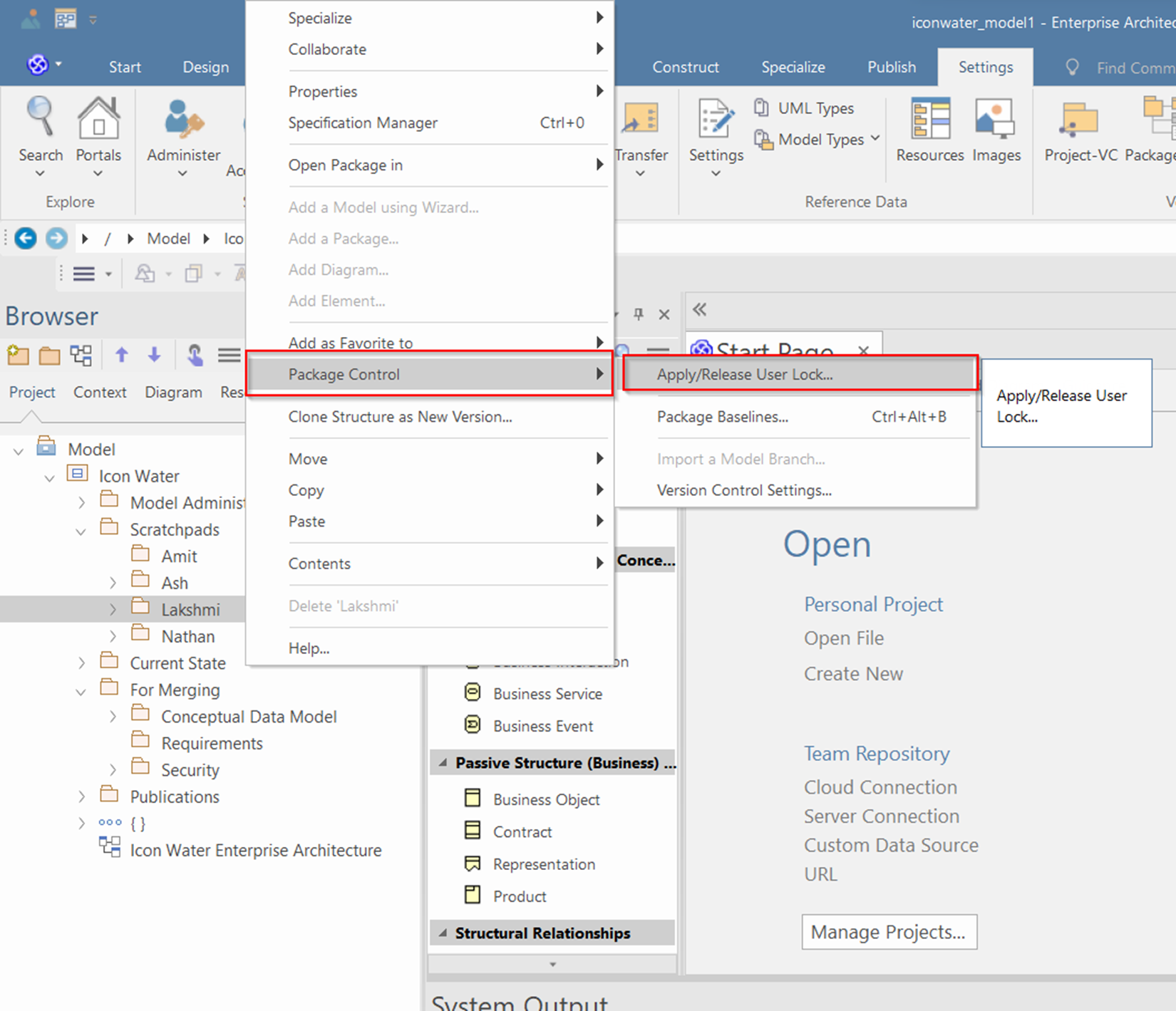This screenshot has width=1176, height=1011.
Task: Switch to the Construct ribbon tab
Action: coord(686,67)
